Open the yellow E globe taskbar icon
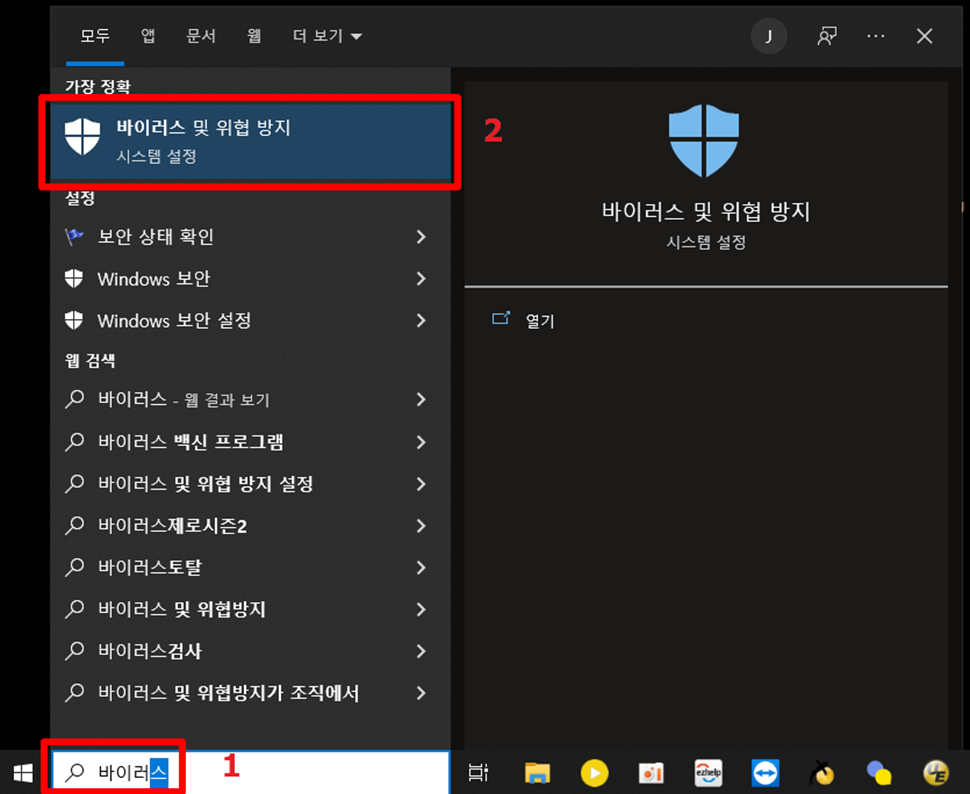The height and width of the screenshot is (794, 970). 936,773
